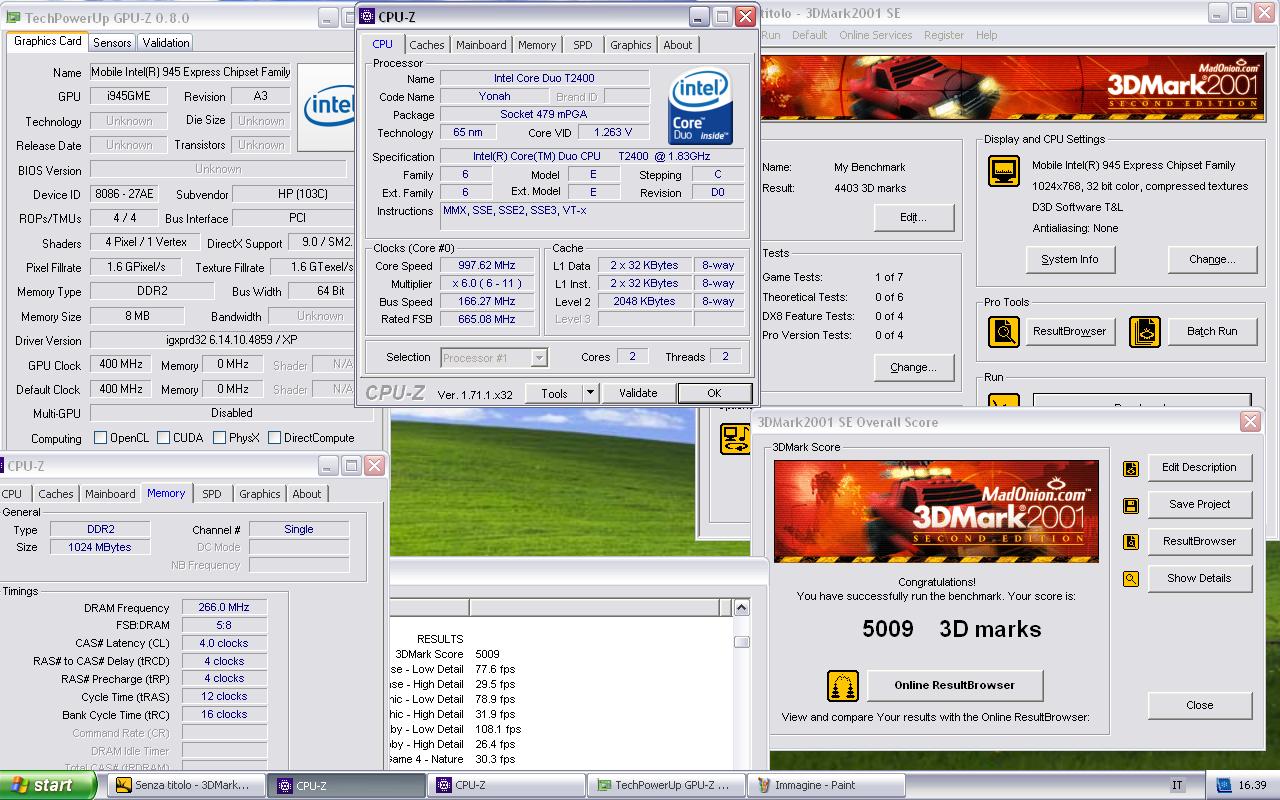Click the tray clock showing 16.39

[1252, 786]
